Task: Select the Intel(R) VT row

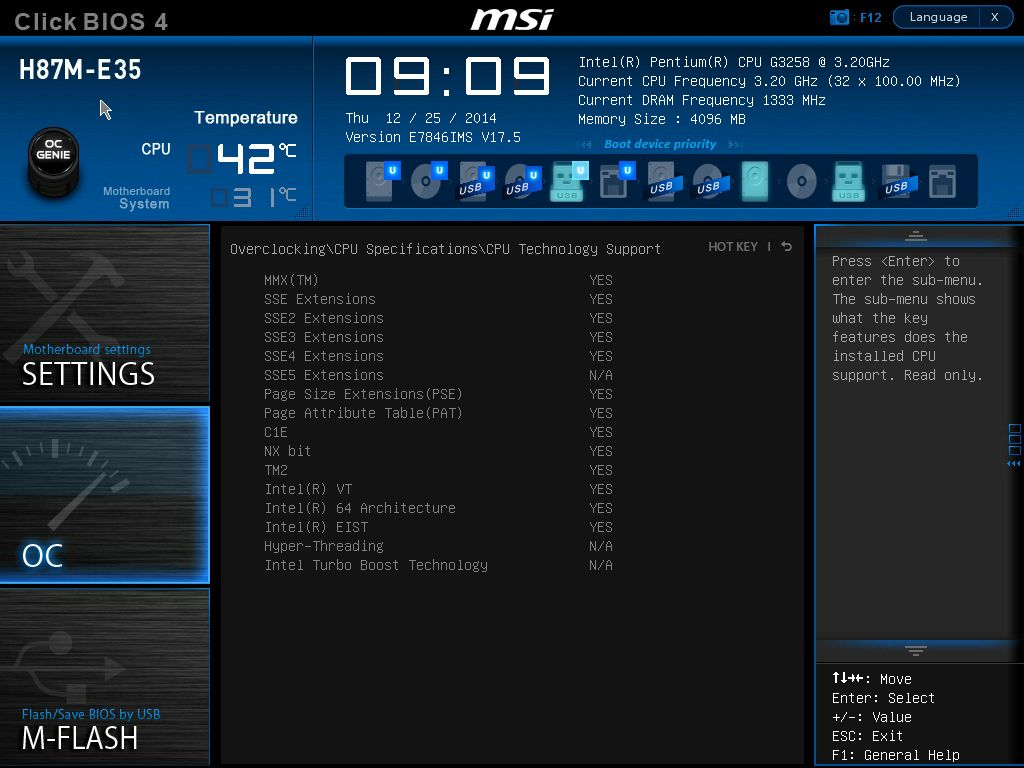Action: (x=308, y=489)
